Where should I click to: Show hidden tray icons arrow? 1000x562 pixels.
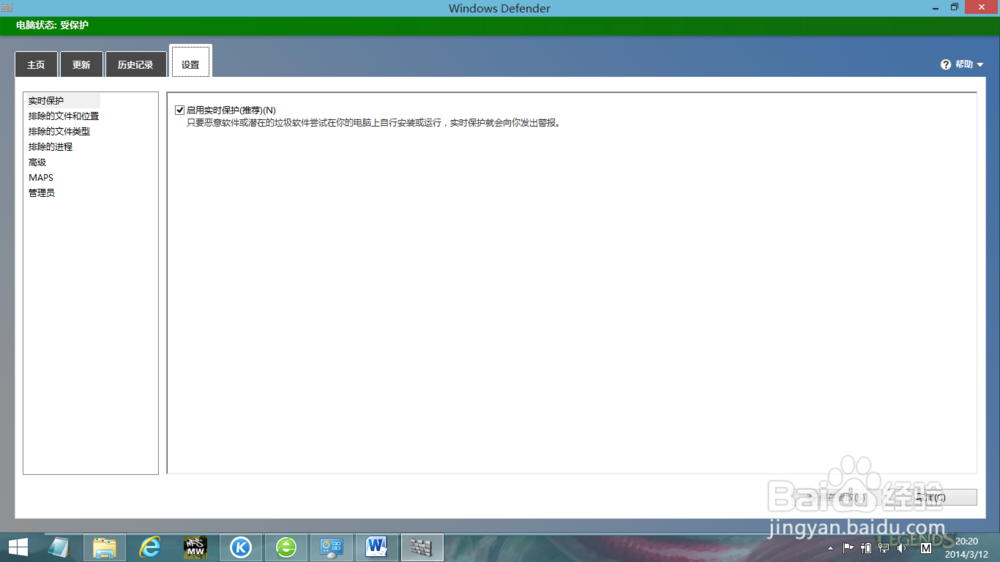coord(830,548)
